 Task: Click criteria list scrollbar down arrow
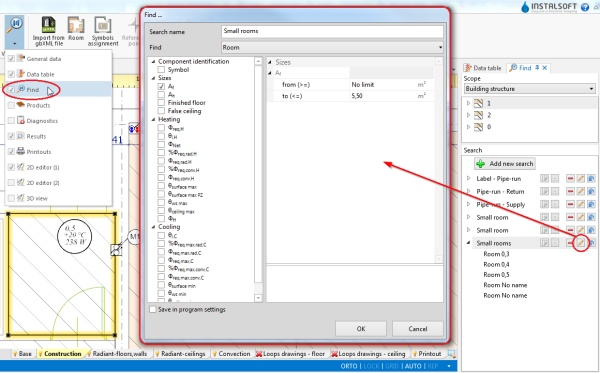[258, 298]
